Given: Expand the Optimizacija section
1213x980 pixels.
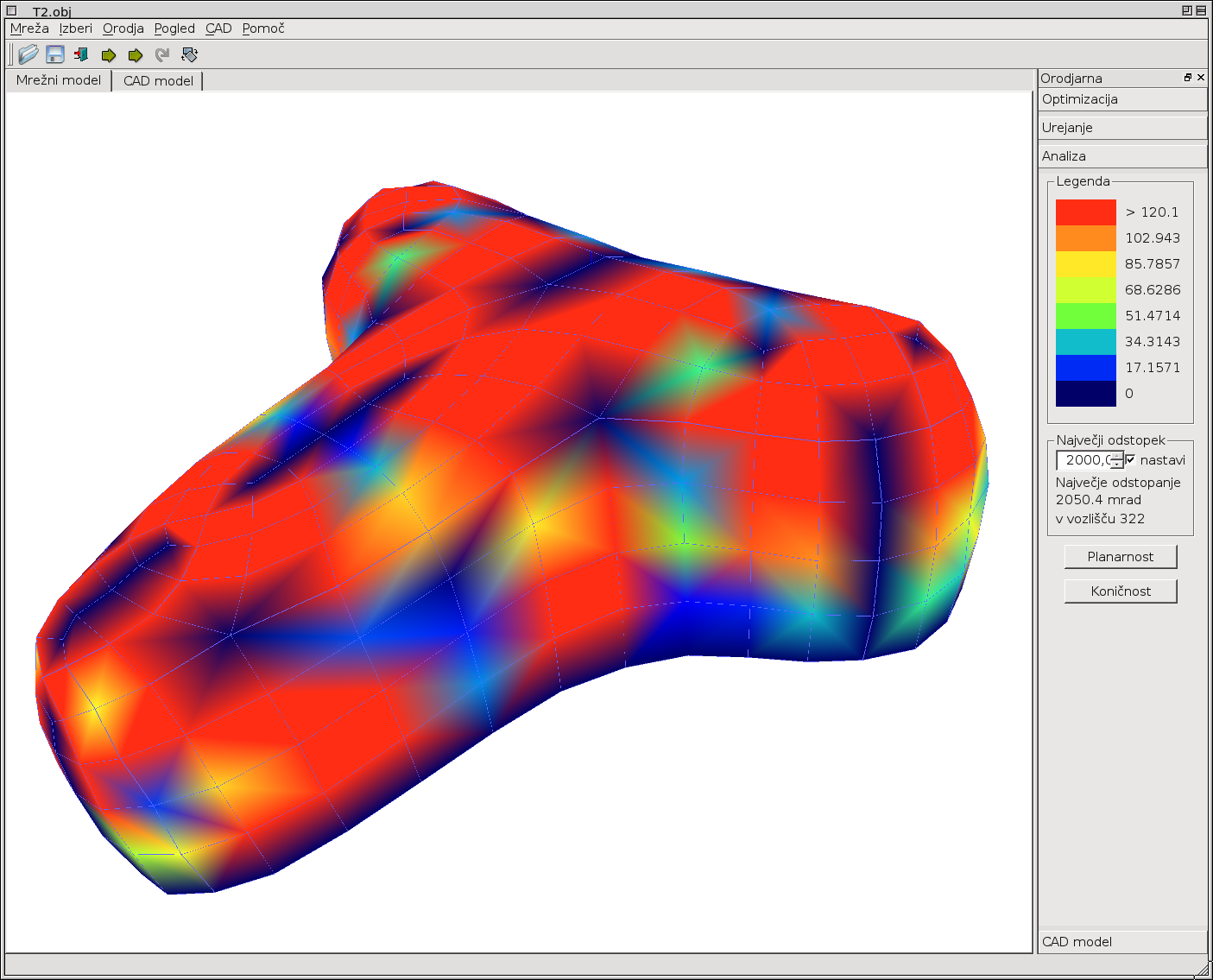Looking at the screenshot, I should 1122,99.
